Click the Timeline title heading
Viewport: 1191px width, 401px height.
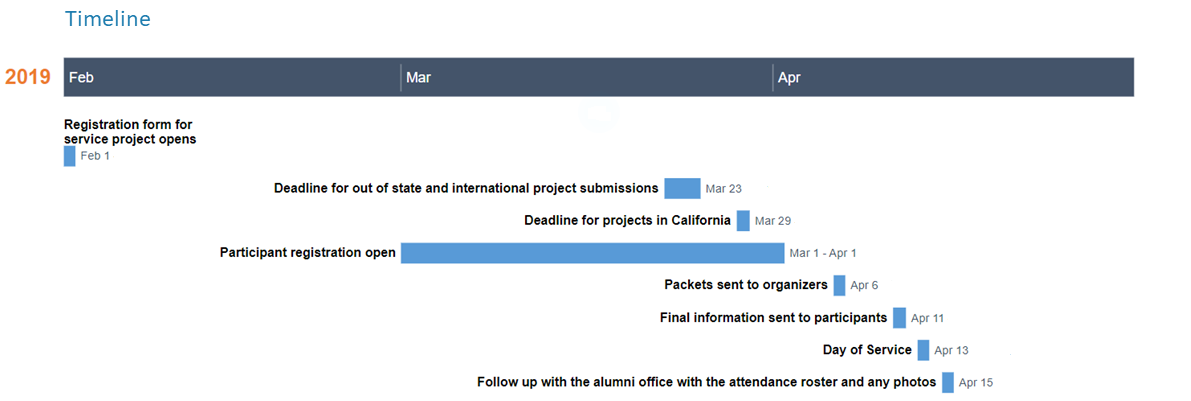pos(107,19)
